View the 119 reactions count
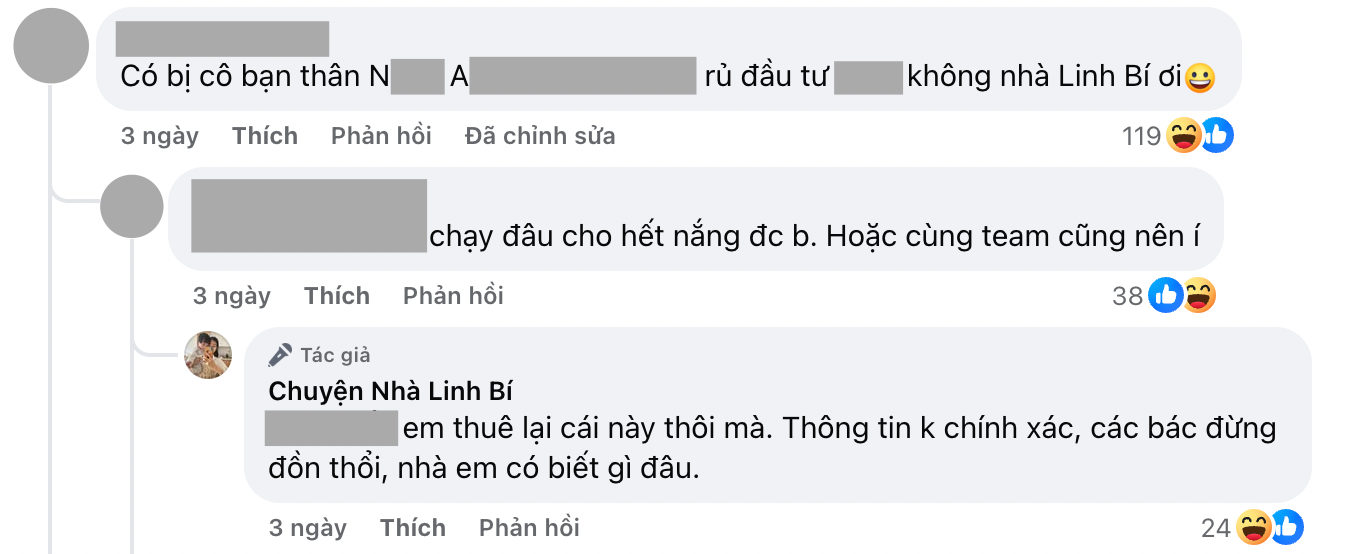This screenshot has height=554, width=1348. pos(1142,136)
